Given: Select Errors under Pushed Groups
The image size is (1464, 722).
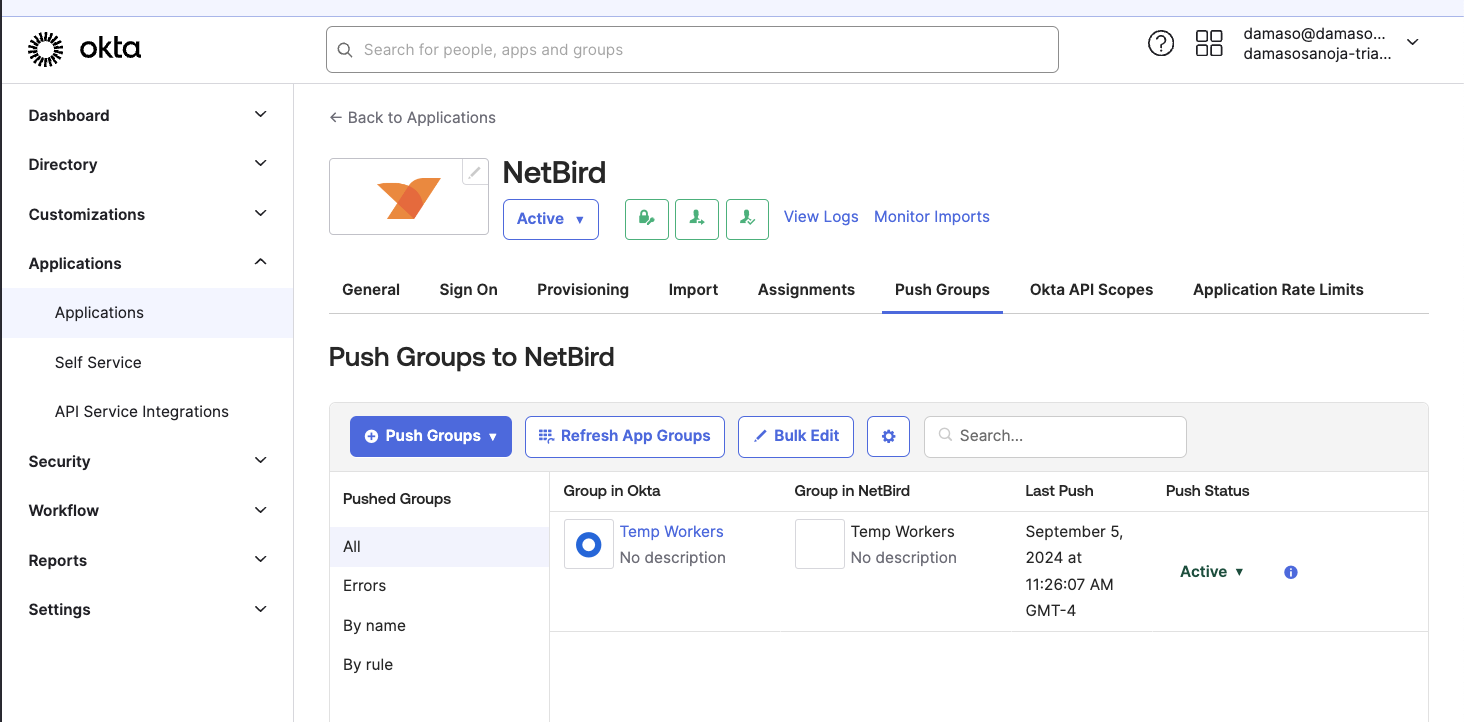Looking at the screenshot, I should coord(363,585).
